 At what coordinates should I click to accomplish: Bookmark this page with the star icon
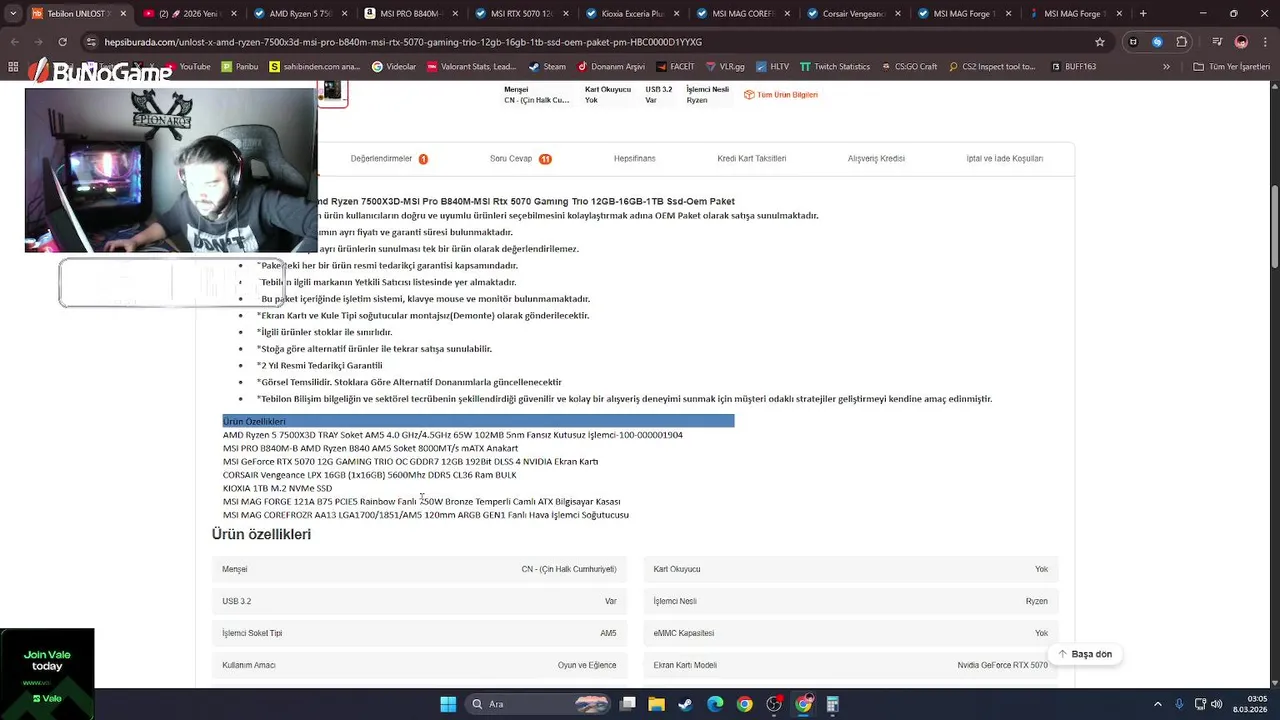pos(1100,42)
